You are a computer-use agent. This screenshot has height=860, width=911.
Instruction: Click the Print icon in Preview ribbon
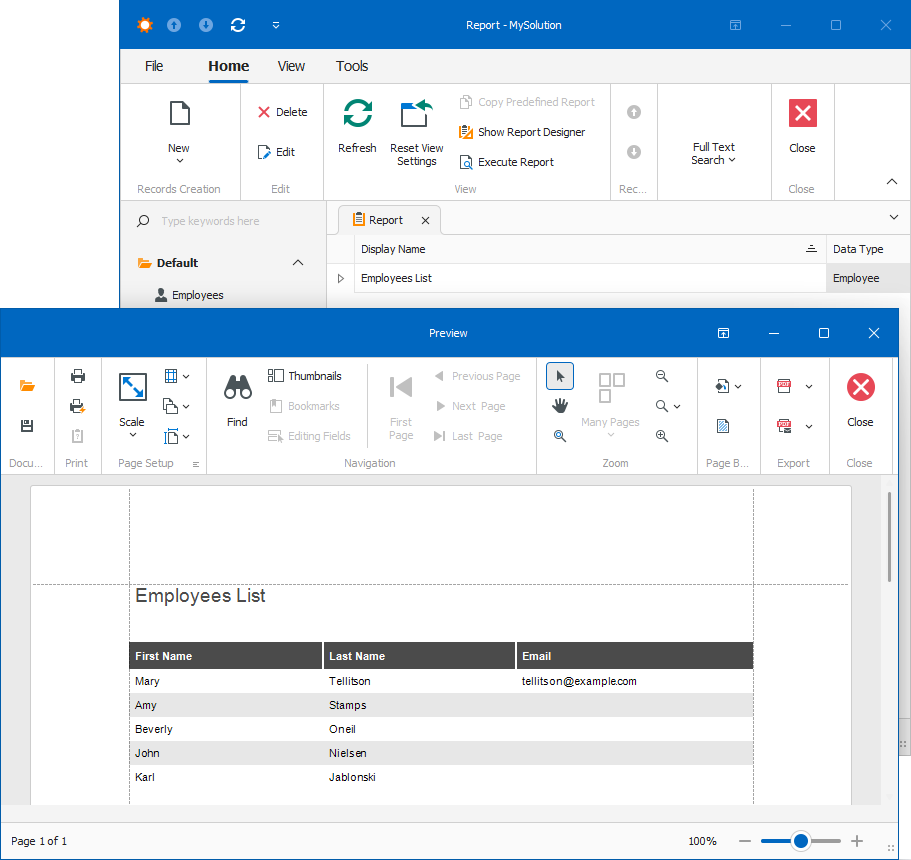pyautogui.click(x=78, y=376)
